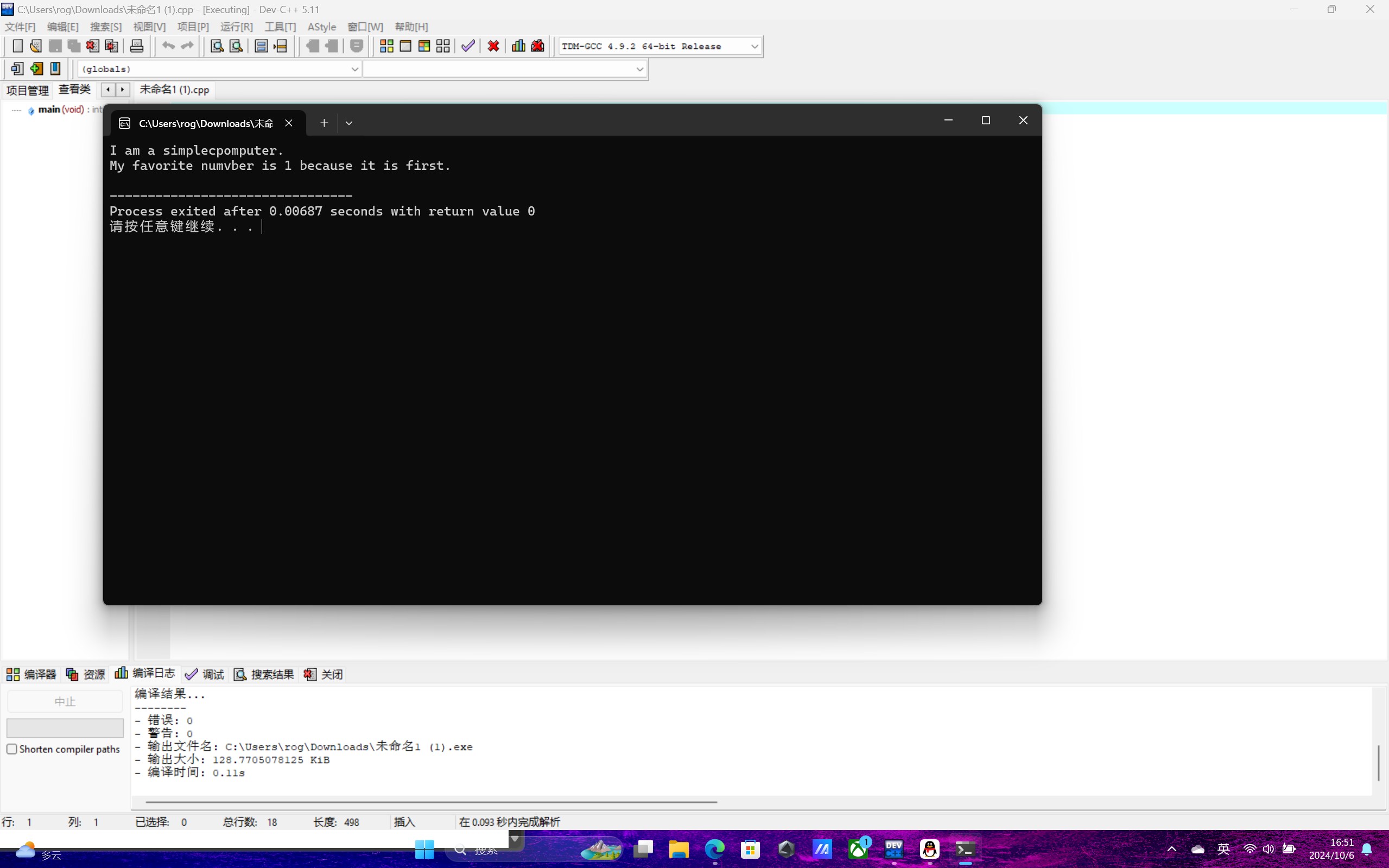Open the 运行[R] menu
Viewport: 1389px width, 868px height.
(236, 27)
